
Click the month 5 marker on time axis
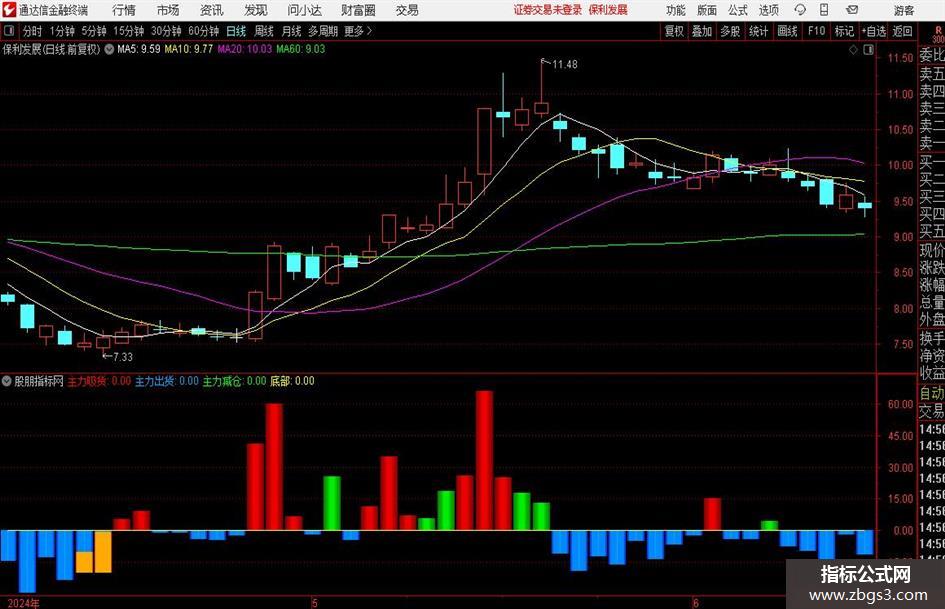[x=315, y=603]
